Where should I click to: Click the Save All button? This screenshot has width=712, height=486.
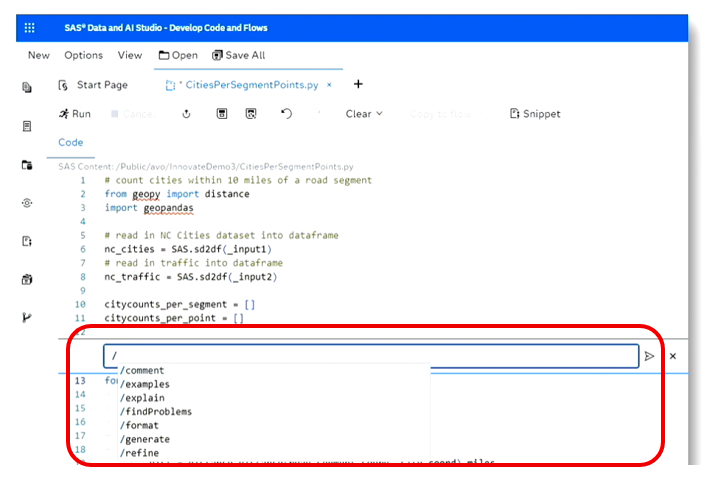[x=239, y=55]
